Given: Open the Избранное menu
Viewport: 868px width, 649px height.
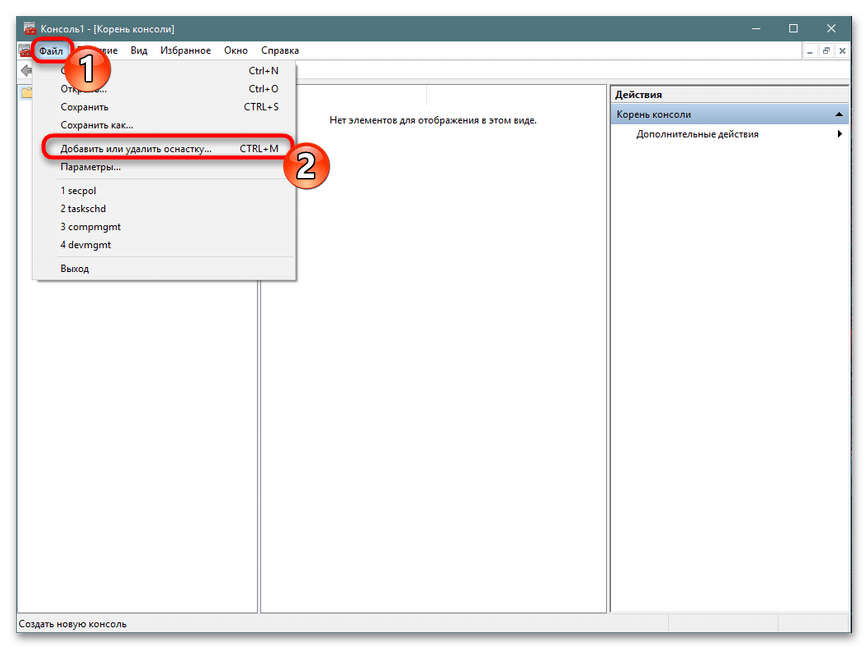Looking at the screenshot, I should point(185,50).
